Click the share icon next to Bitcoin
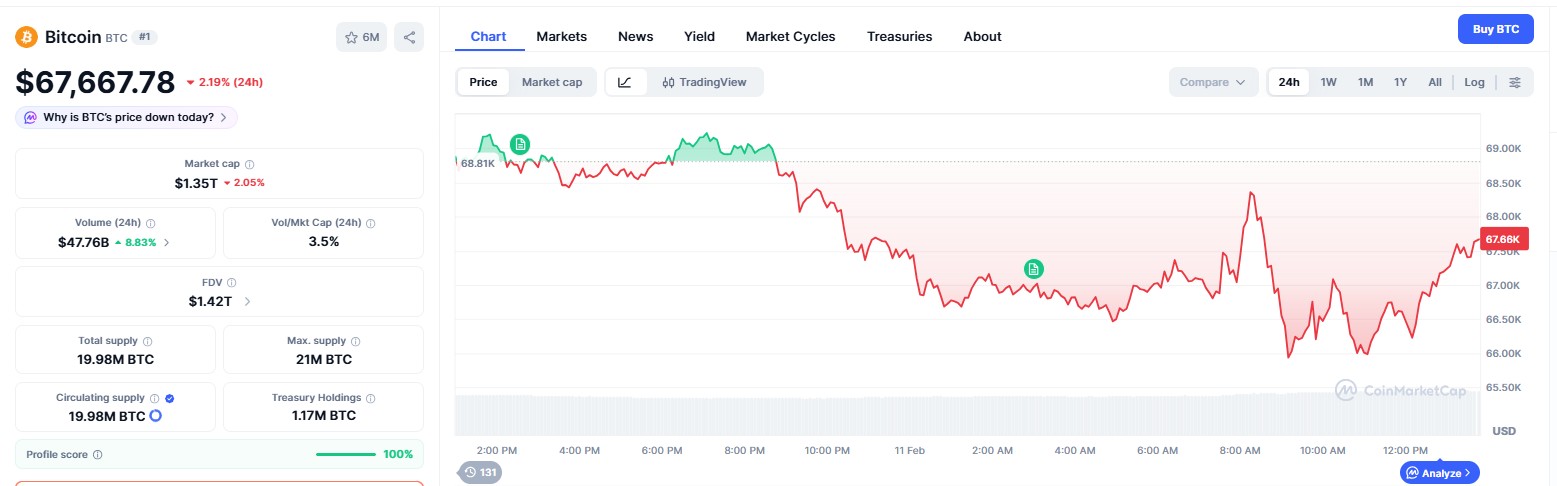Screen dimensions: 1557x486 click(x=409, y=38)
